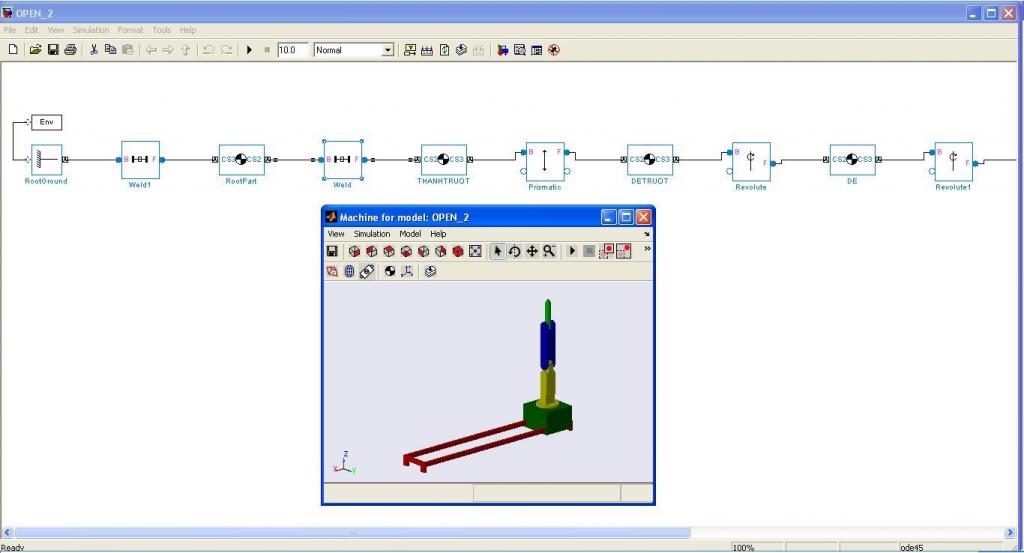This screenshot has height=553, width=1024.
Task: Select the DETRUOT body block
Action: point(650,159)
